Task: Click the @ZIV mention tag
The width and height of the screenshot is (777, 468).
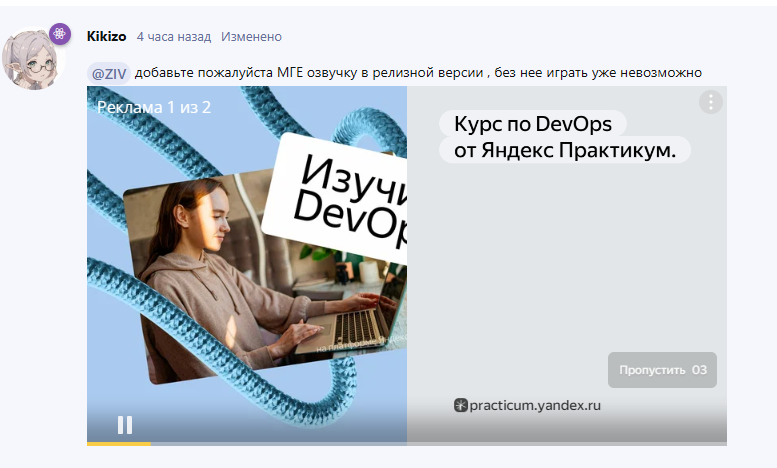Action: pyautogui.click(x=109, y=74)
